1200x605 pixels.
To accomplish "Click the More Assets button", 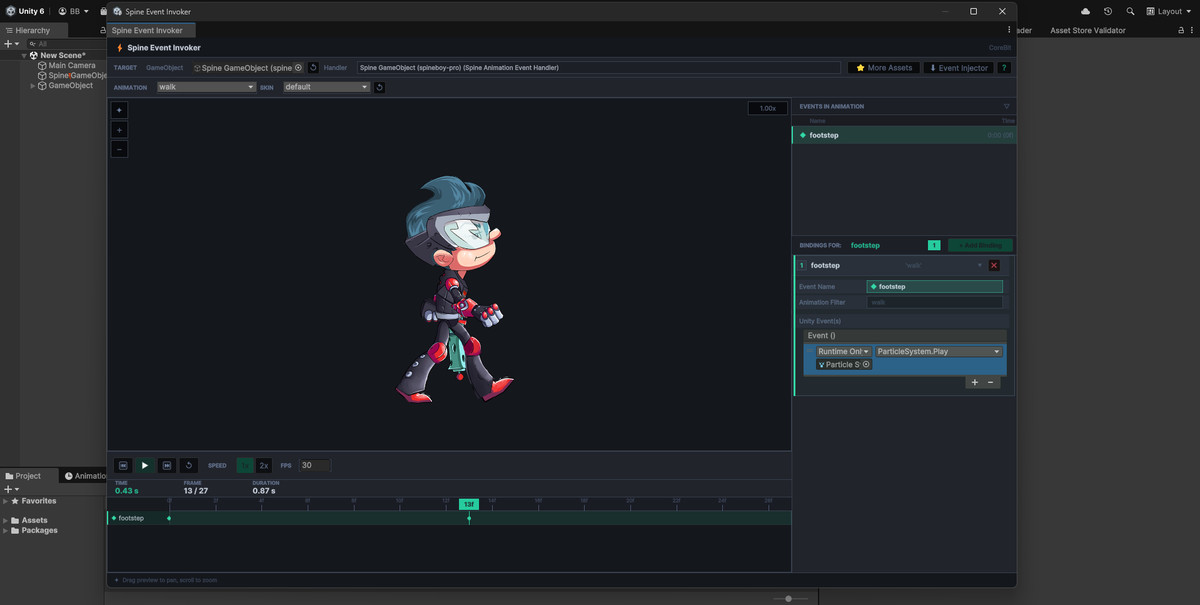I will 884,67.
